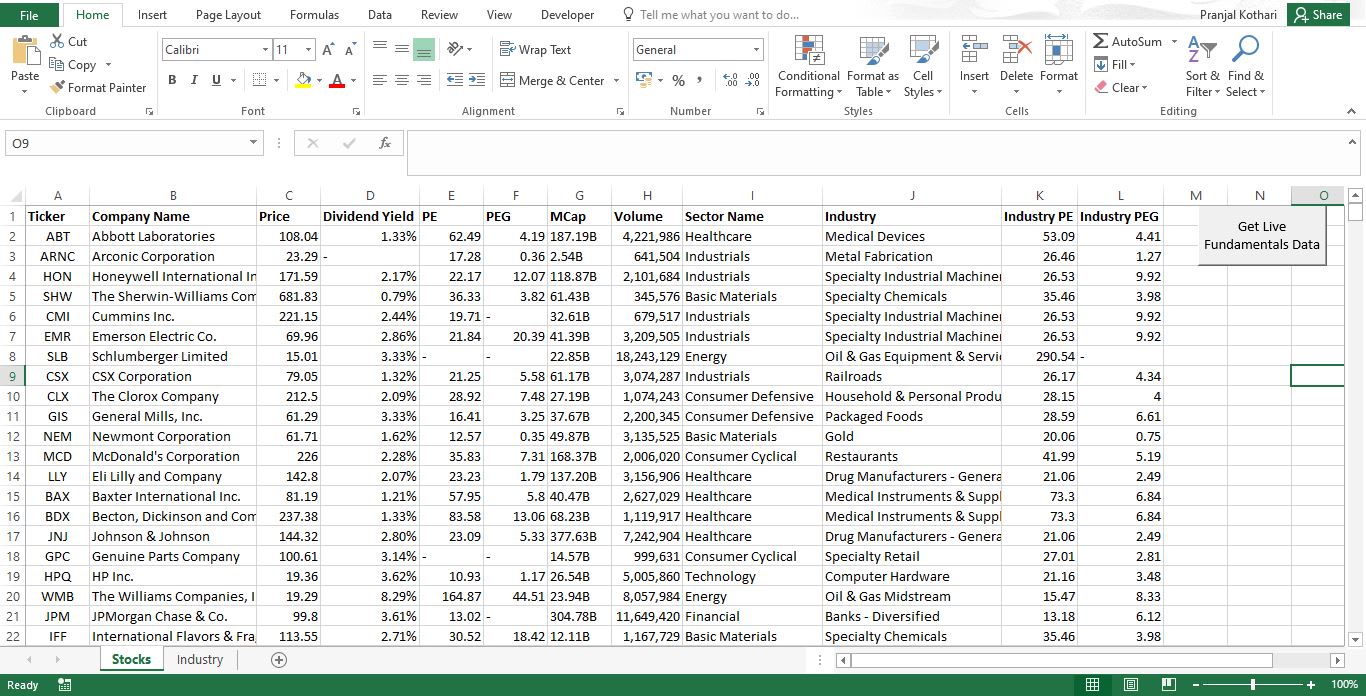Click the Format Painter brush icon
The width and height of the screenshot is (1366, 696).
click(58, 88)
